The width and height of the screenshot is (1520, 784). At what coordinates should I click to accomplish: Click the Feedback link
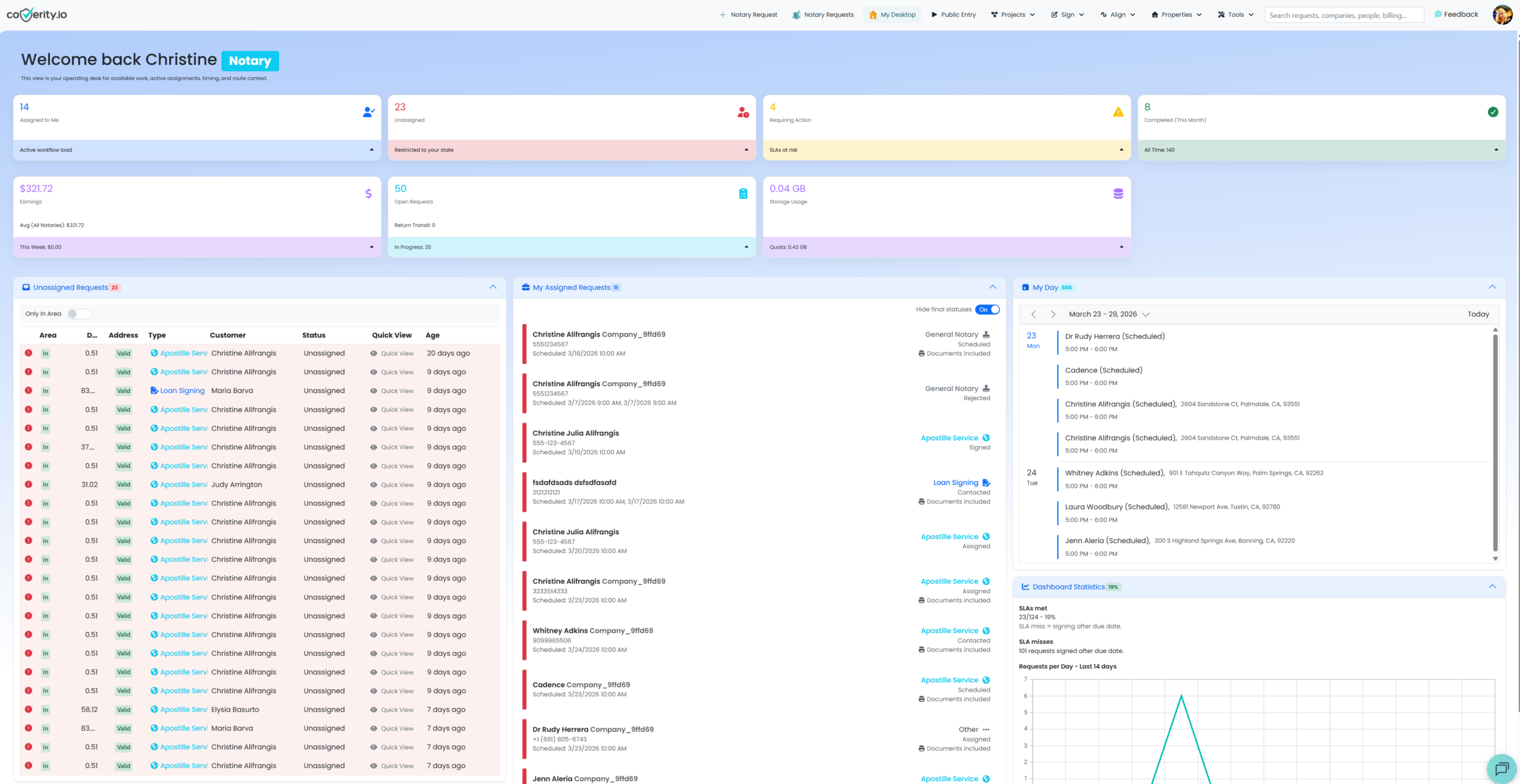click(1456, 14)
